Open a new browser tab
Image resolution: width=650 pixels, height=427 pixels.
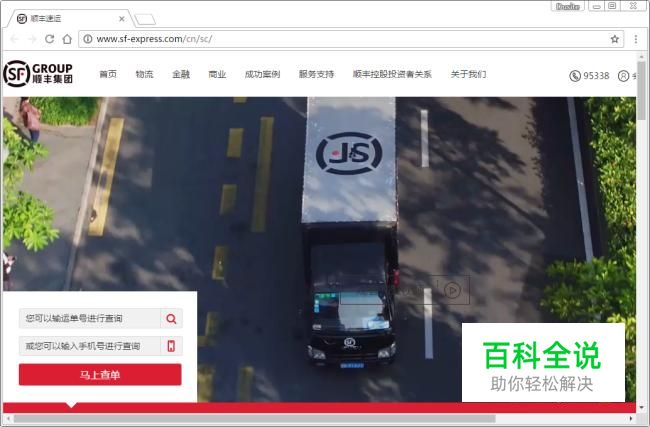tap(145, 19)
